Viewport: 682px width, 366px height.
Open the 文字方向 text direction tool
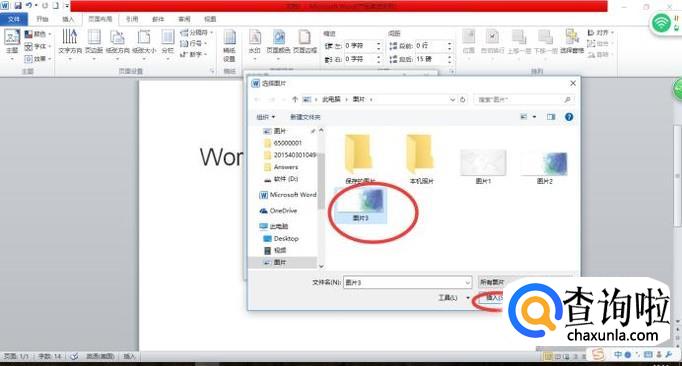pos(70,42)
